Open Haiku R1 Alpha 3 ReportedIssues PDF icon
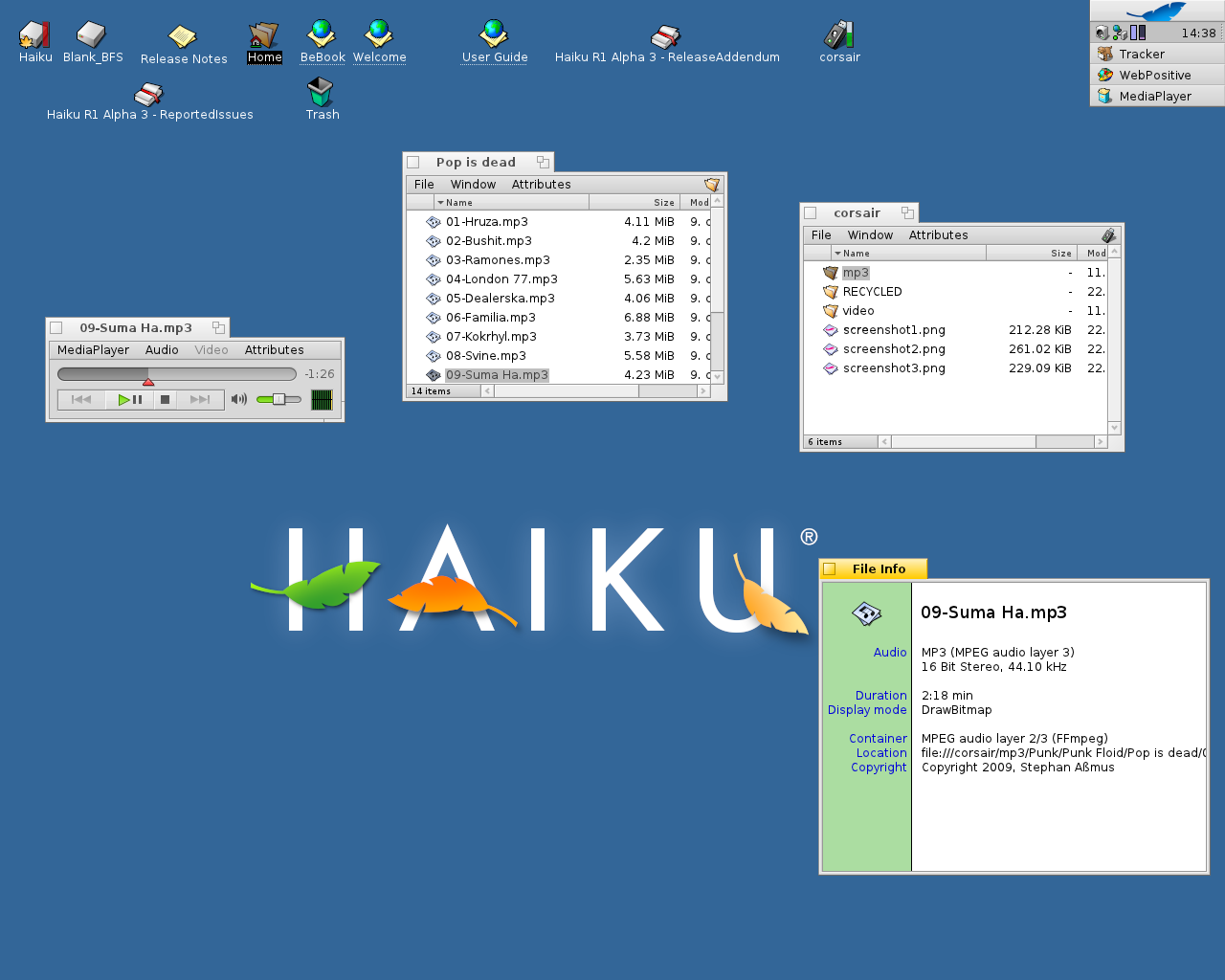1225x980 pixels. click(149, 94)
